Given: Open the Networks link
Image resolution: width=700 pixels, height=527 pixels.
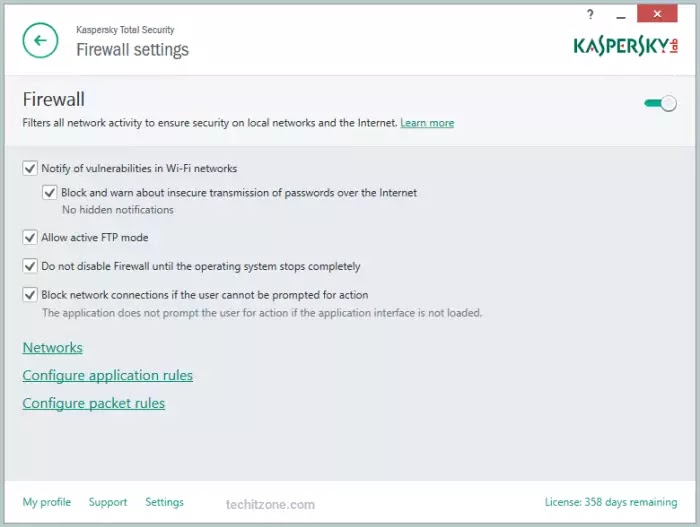Looking at the screenshot, I should click(x=53, y=347).
